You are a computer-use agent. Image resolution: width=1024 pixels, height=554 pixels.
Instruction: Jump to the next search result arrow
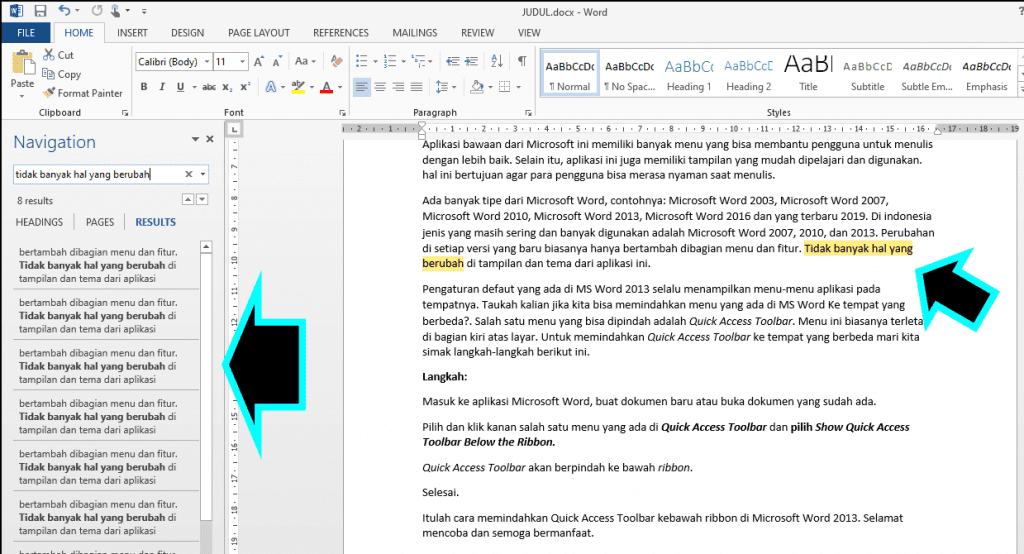203,200
